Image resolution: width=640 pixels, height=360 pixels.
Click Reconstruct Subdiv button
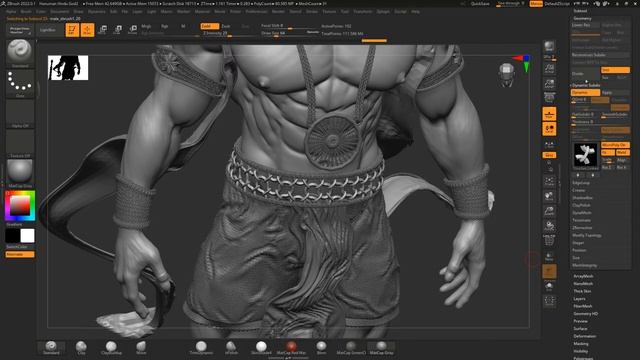pyautogui.click(x=600, y=55)
